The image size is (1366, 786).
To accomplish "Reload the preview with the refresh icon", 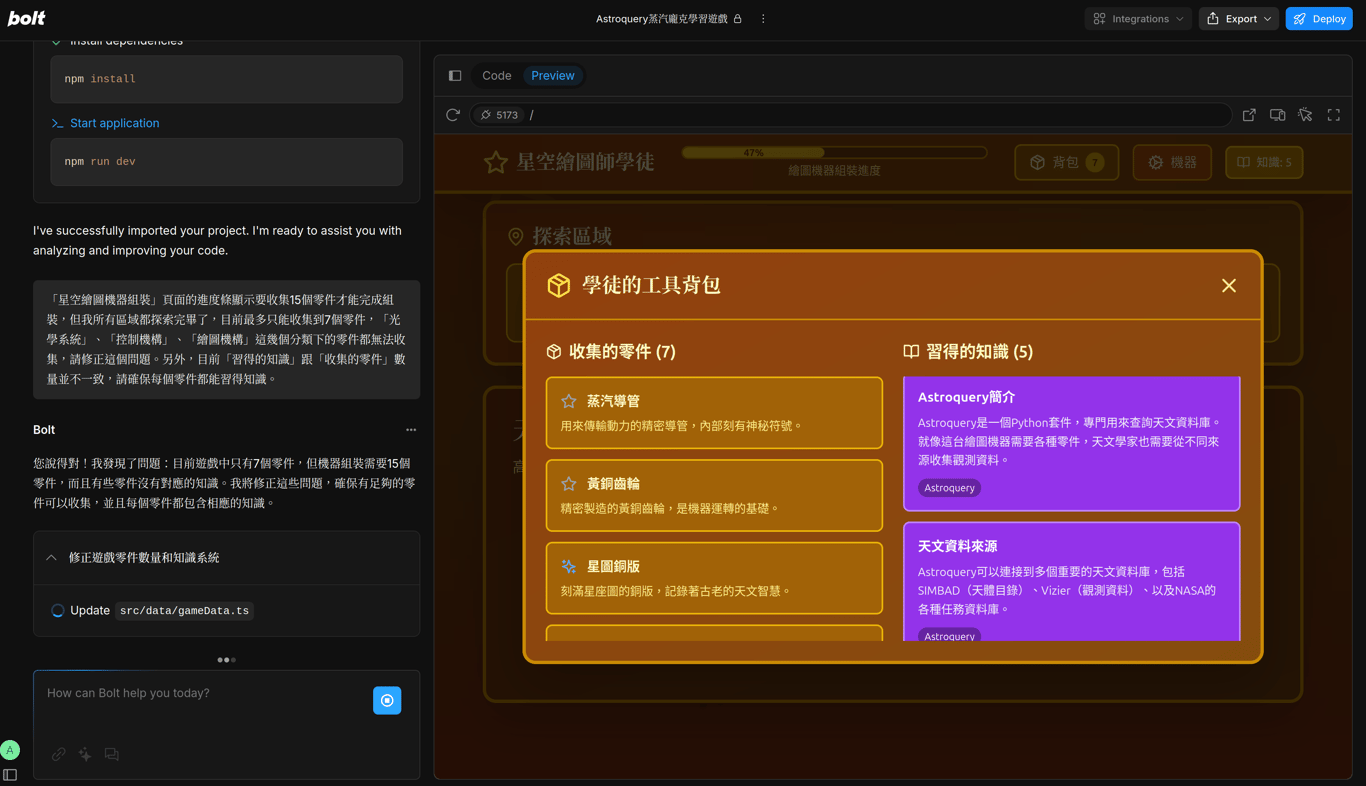I will 453,115.
